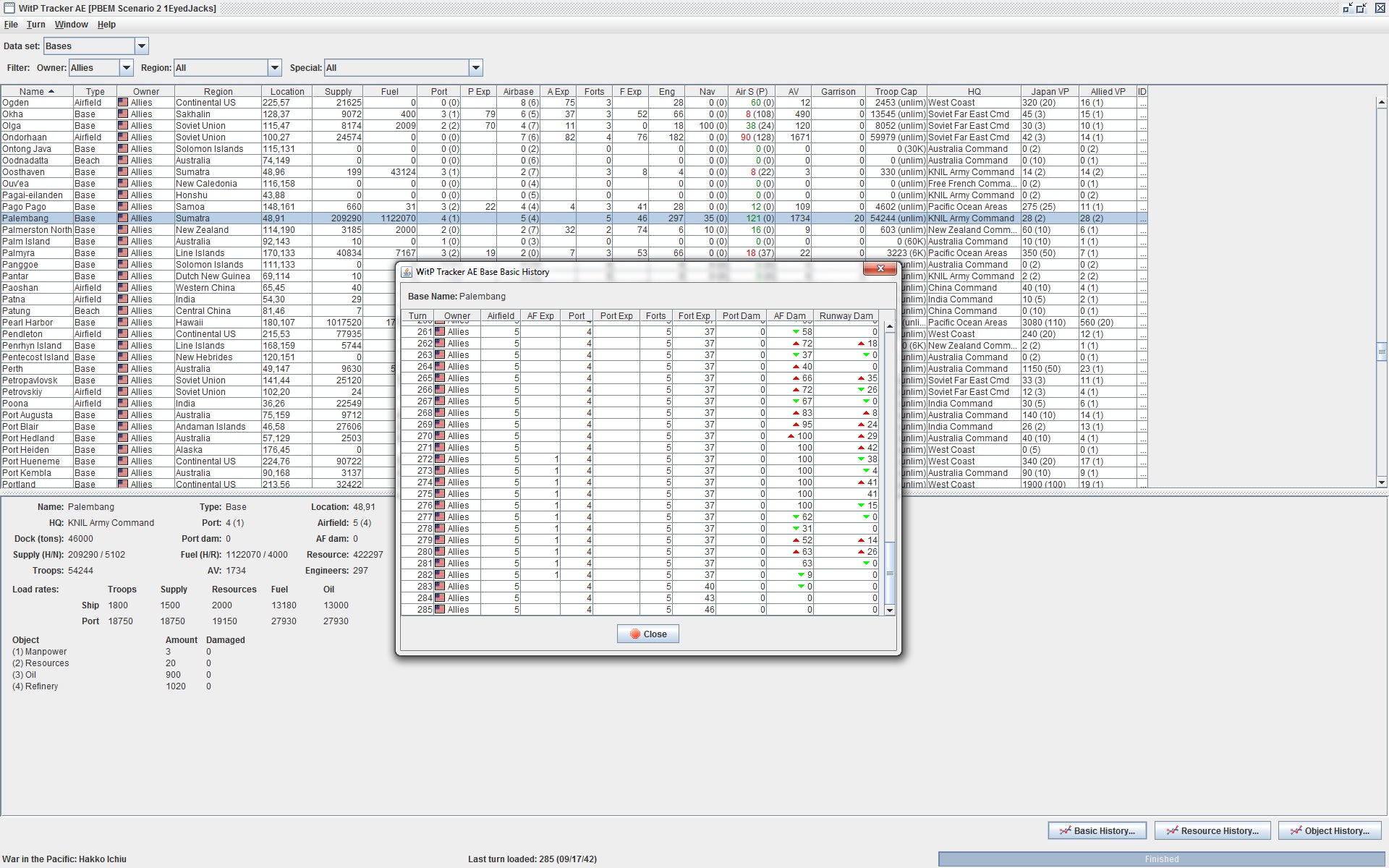Viewport: 1389px width, 868px height.
Task: Click the dialog's Java title icon
Action: [x=407, y=272]
